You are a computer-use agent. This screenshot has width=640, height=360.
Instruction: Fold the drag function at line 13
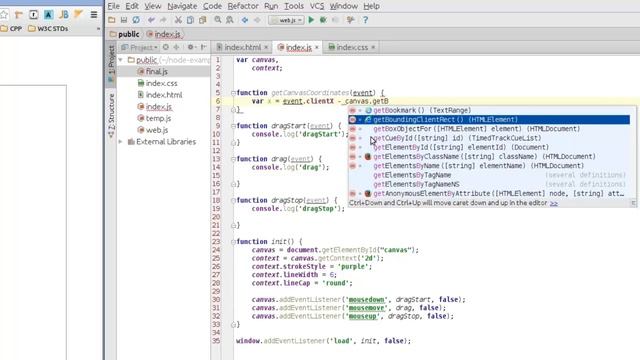tap(233, 159)
